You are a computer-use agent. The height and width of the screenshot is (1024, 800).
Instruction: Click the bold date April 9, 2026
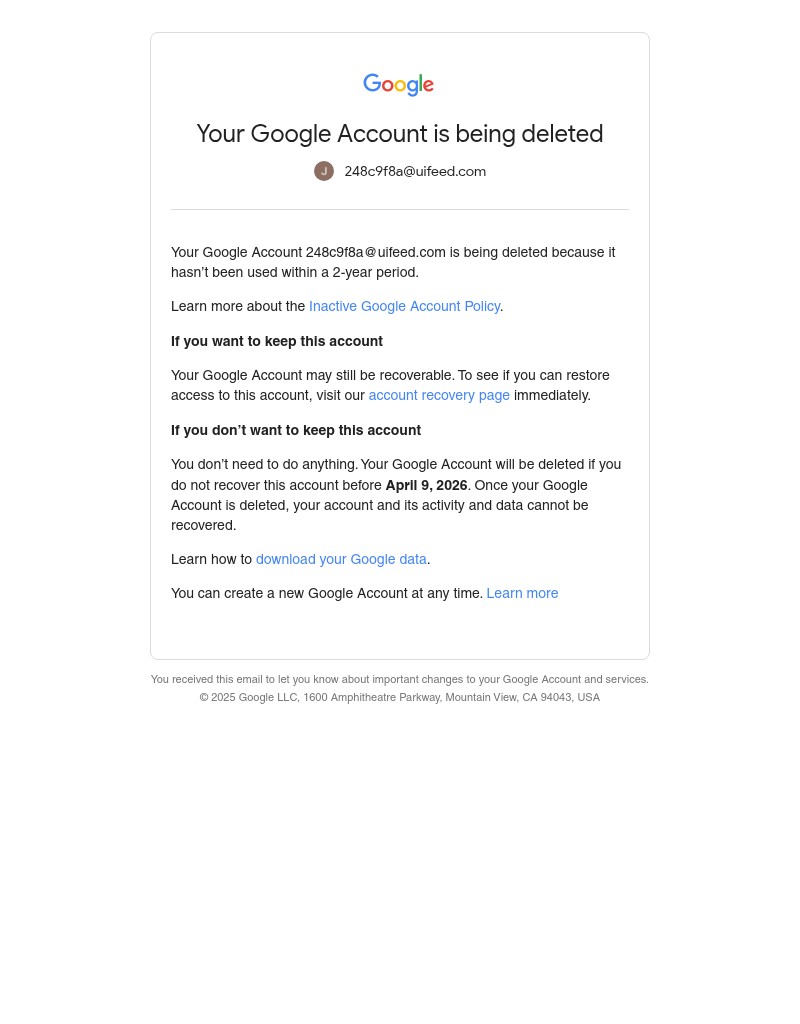426,486
